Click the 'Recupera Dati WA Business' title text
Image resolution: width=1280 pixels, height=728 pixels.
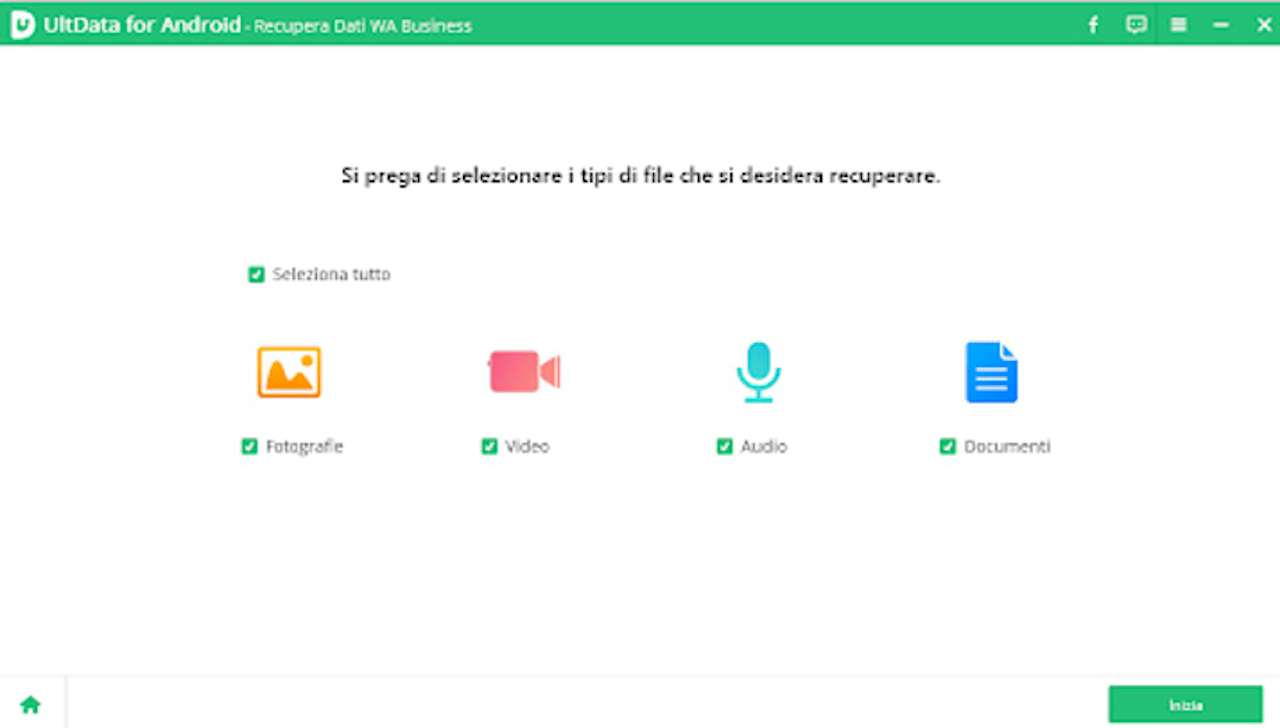point(363,27)
